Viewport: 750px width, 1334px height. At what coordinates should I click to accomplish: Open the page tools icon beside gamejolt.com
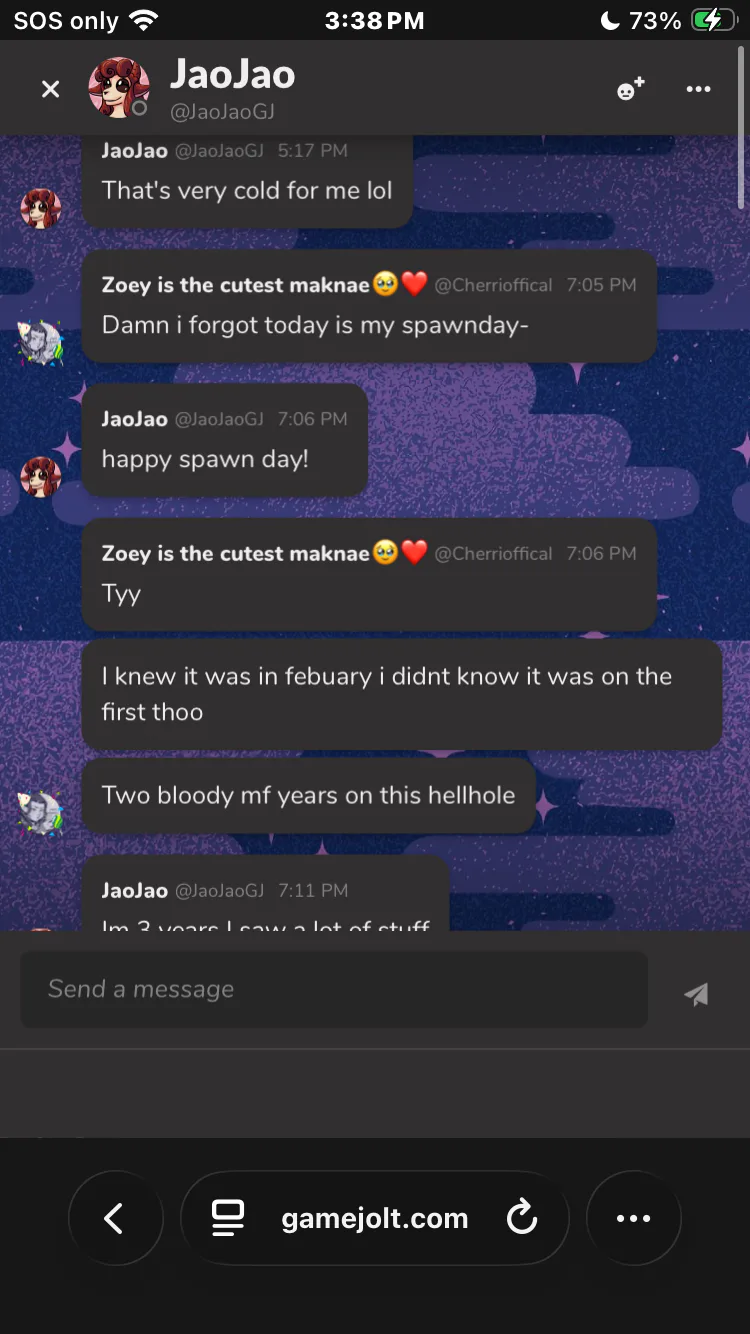228,1218
